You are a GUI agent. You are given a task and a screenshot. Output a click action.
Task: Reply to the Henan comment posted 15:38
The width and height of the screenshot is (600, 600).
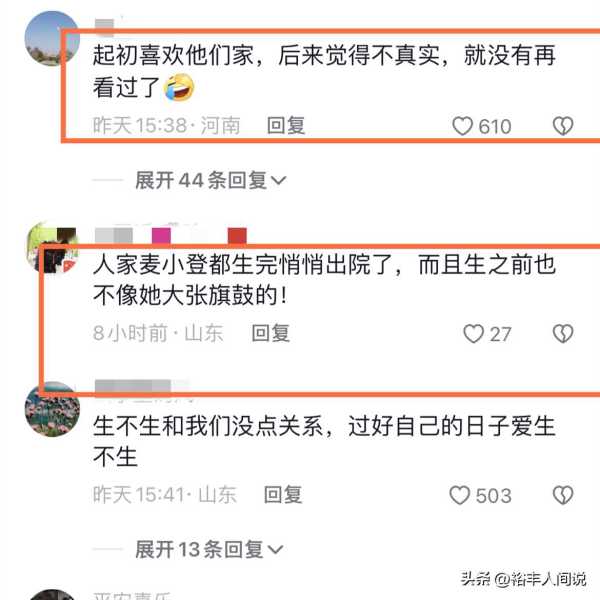point(286,126)
